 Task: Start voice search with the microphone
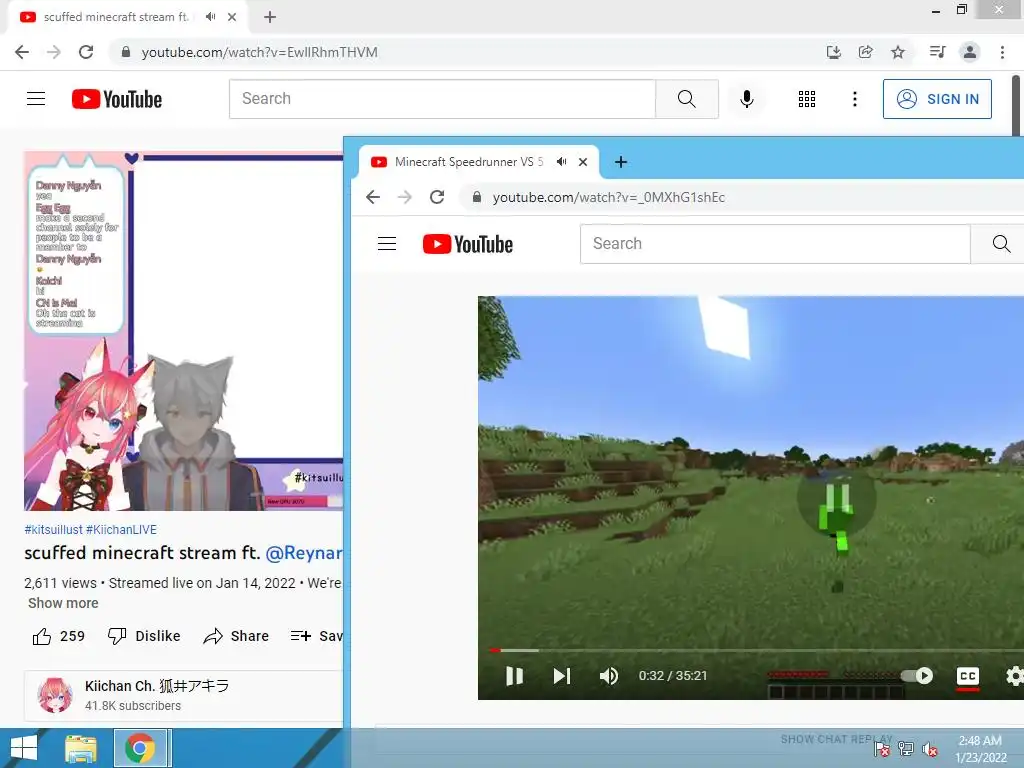point(747,99)
